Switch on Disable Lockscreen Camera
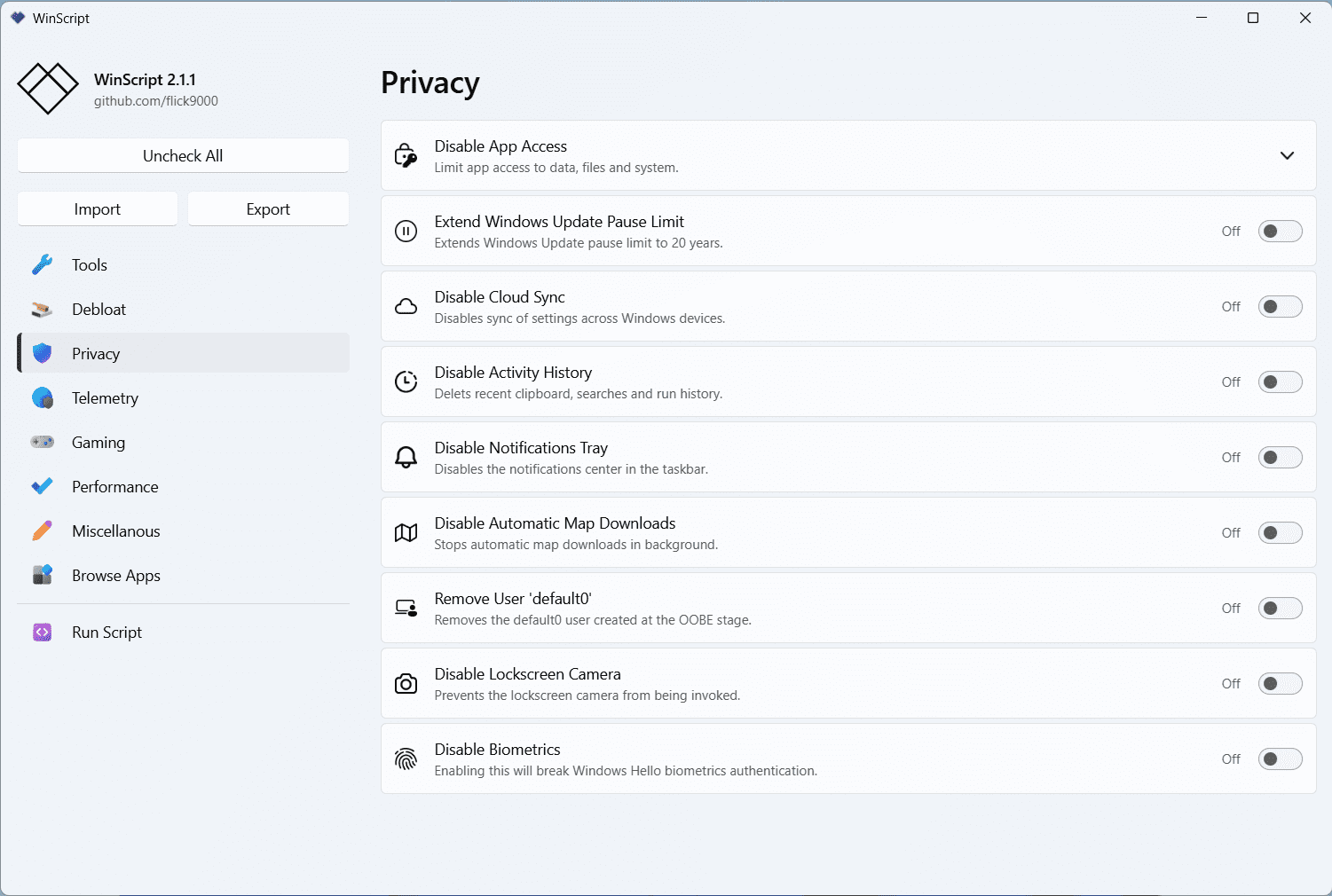This screenshot has height=896, width=1332. click(1280, 684)
